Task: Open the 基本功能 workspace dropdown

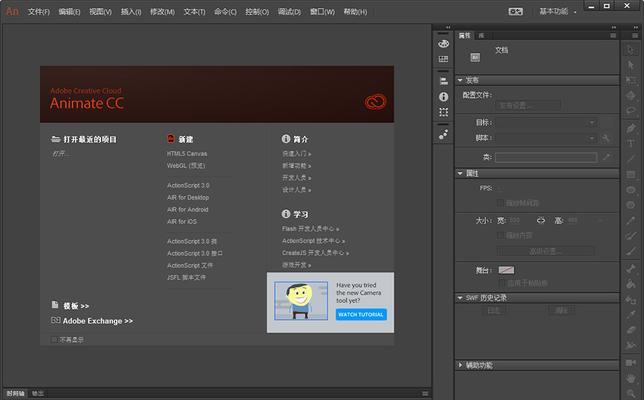Action: click(x=558, y=11)
